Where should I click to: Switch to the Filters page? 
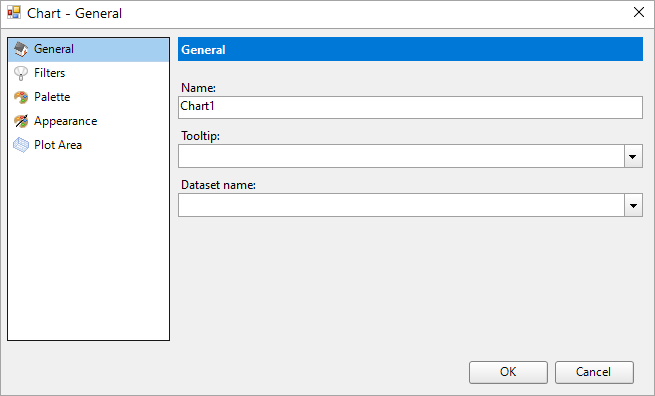click(x=89, y=73)
